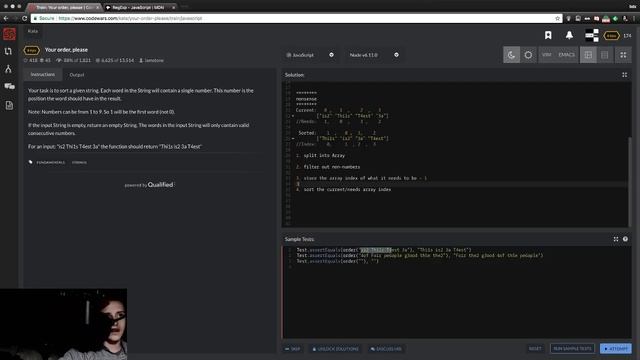
Task: Collapse the fold arrow beside the "Thi1s" array line
Action: click(x=293, y=138)
